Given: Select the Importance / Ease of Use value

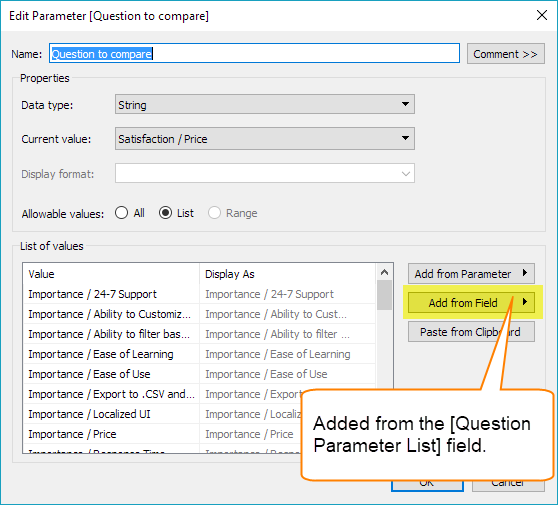Looking at the screenshot, I should (89, 374).
